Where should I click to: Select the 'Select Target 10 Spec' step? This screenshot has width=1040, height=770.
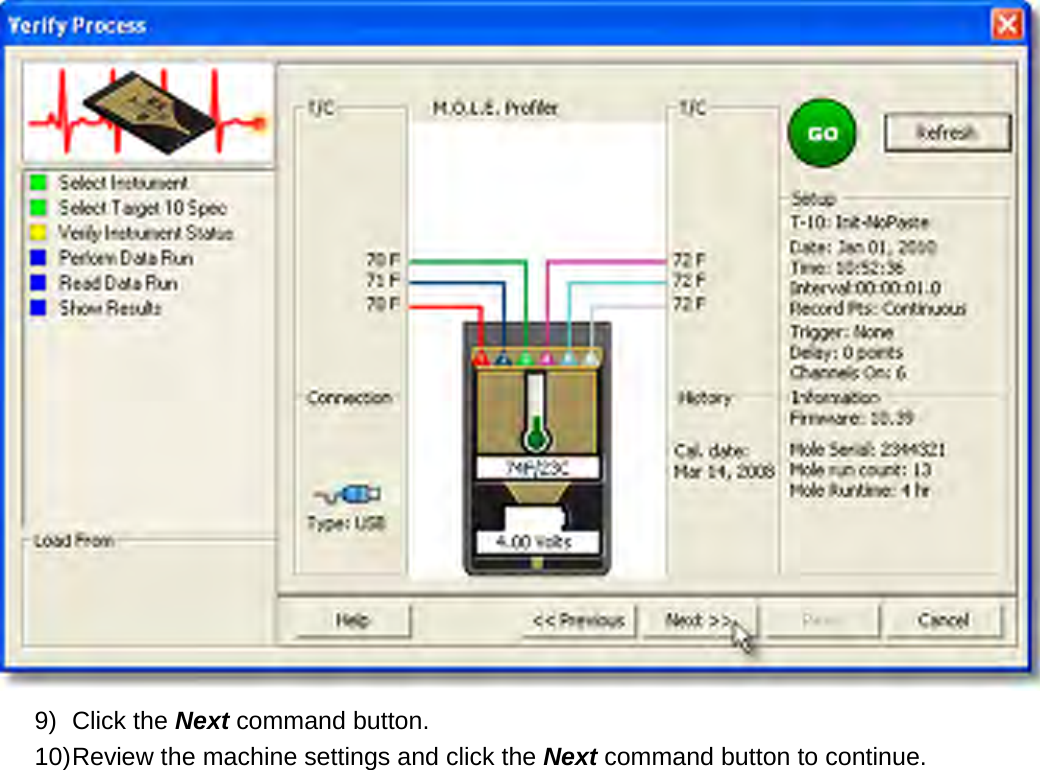[143, 208]
